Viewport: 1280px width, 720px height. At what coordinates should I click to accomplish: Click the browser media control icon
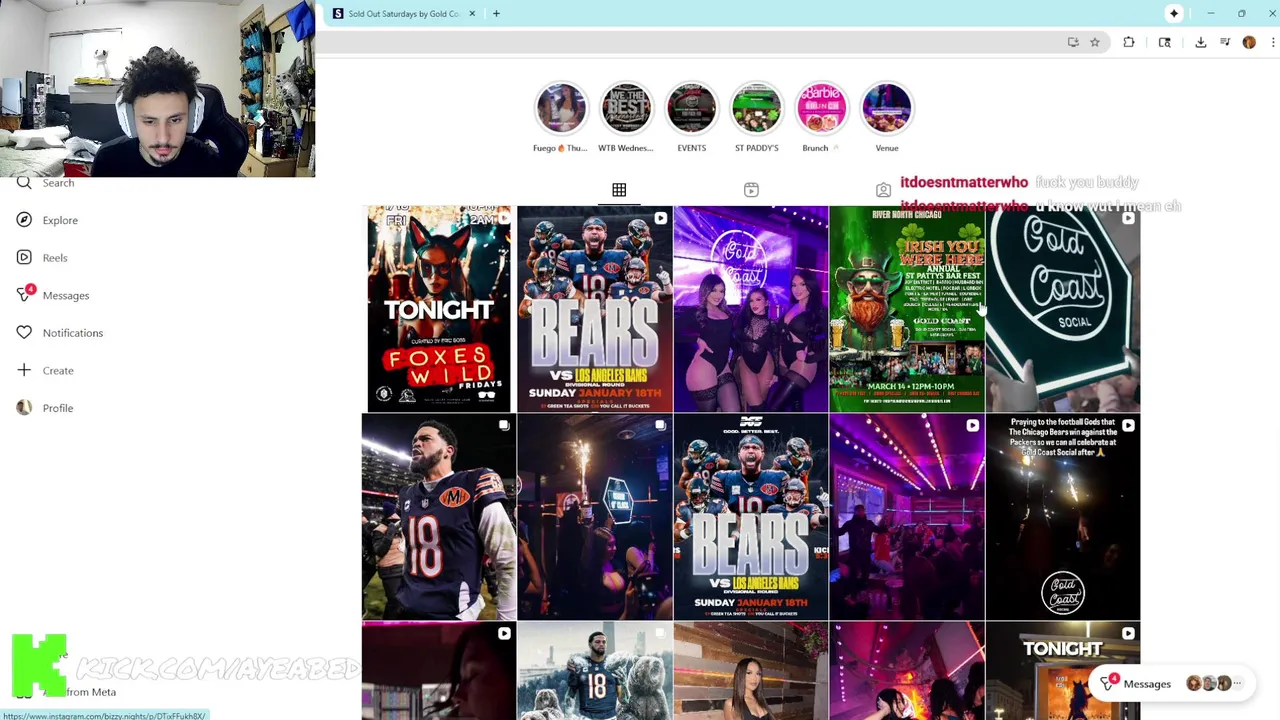1225,42
